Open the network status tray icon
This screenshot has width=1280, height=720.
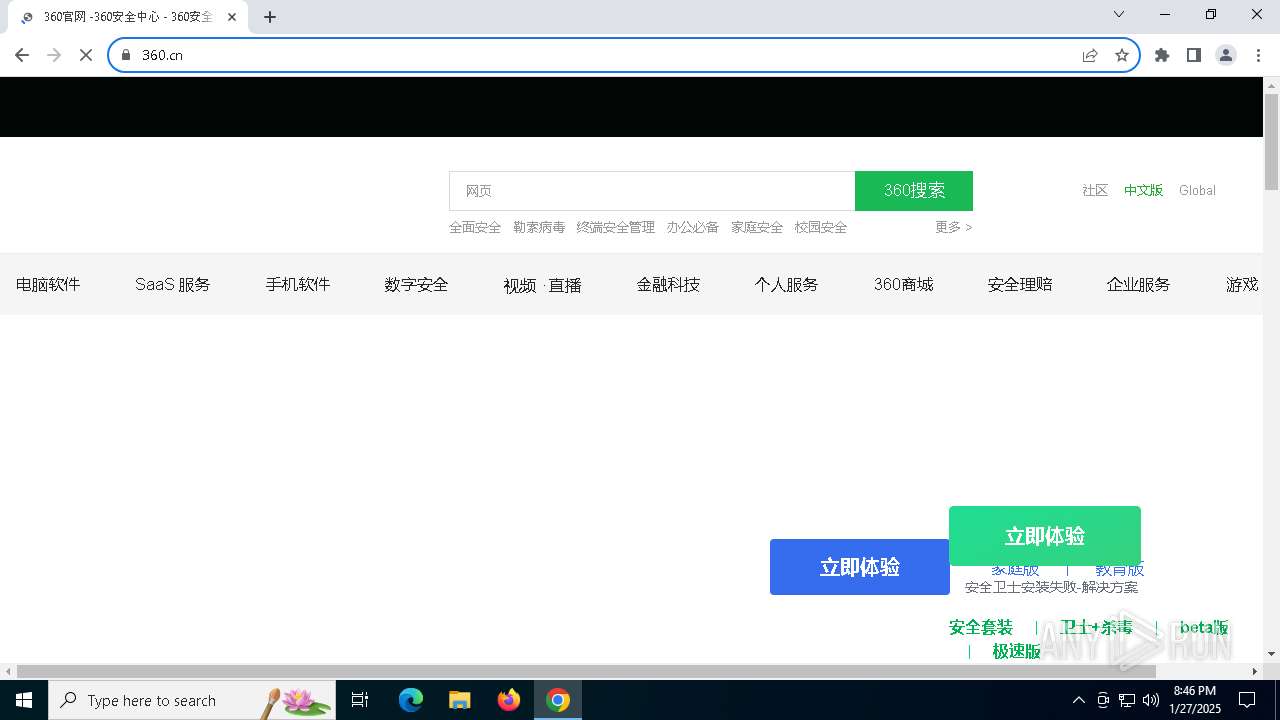pos(1127,700)
